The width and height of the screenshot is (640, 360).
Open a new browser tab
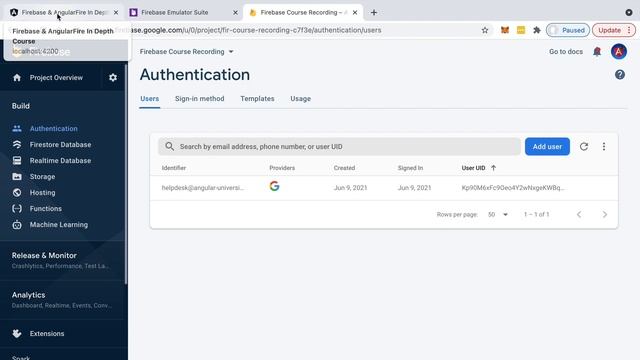tap(373, 13)
